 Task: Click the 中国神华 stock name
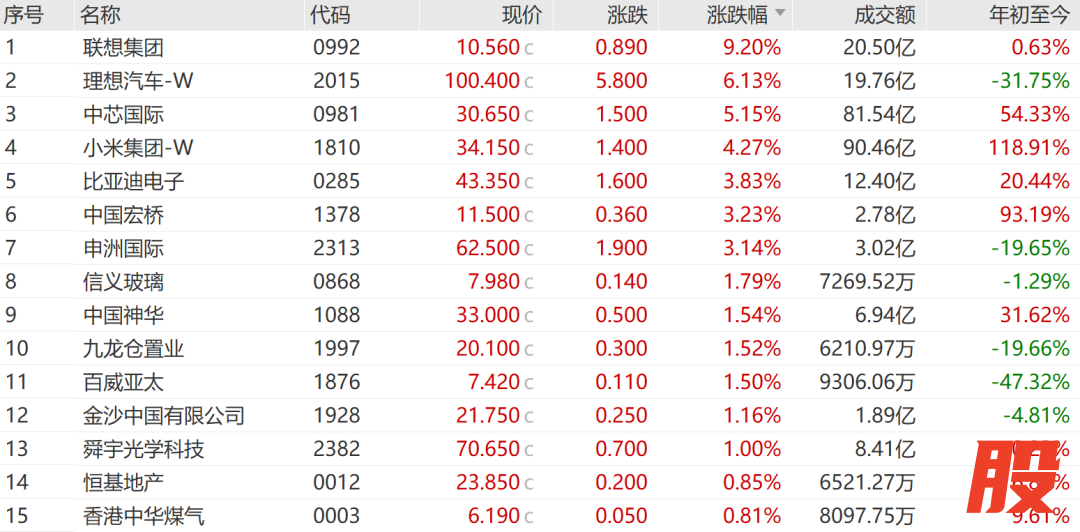123,315
